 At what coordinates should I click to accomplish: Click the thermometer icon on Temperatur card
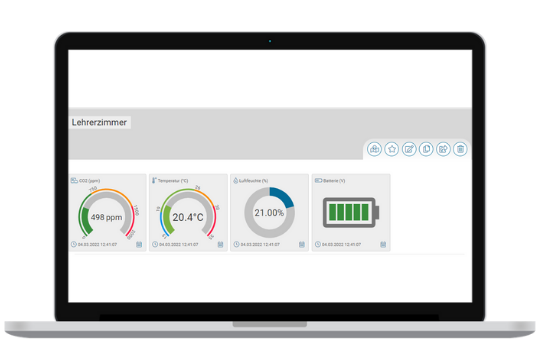click(x=154, y=181)
